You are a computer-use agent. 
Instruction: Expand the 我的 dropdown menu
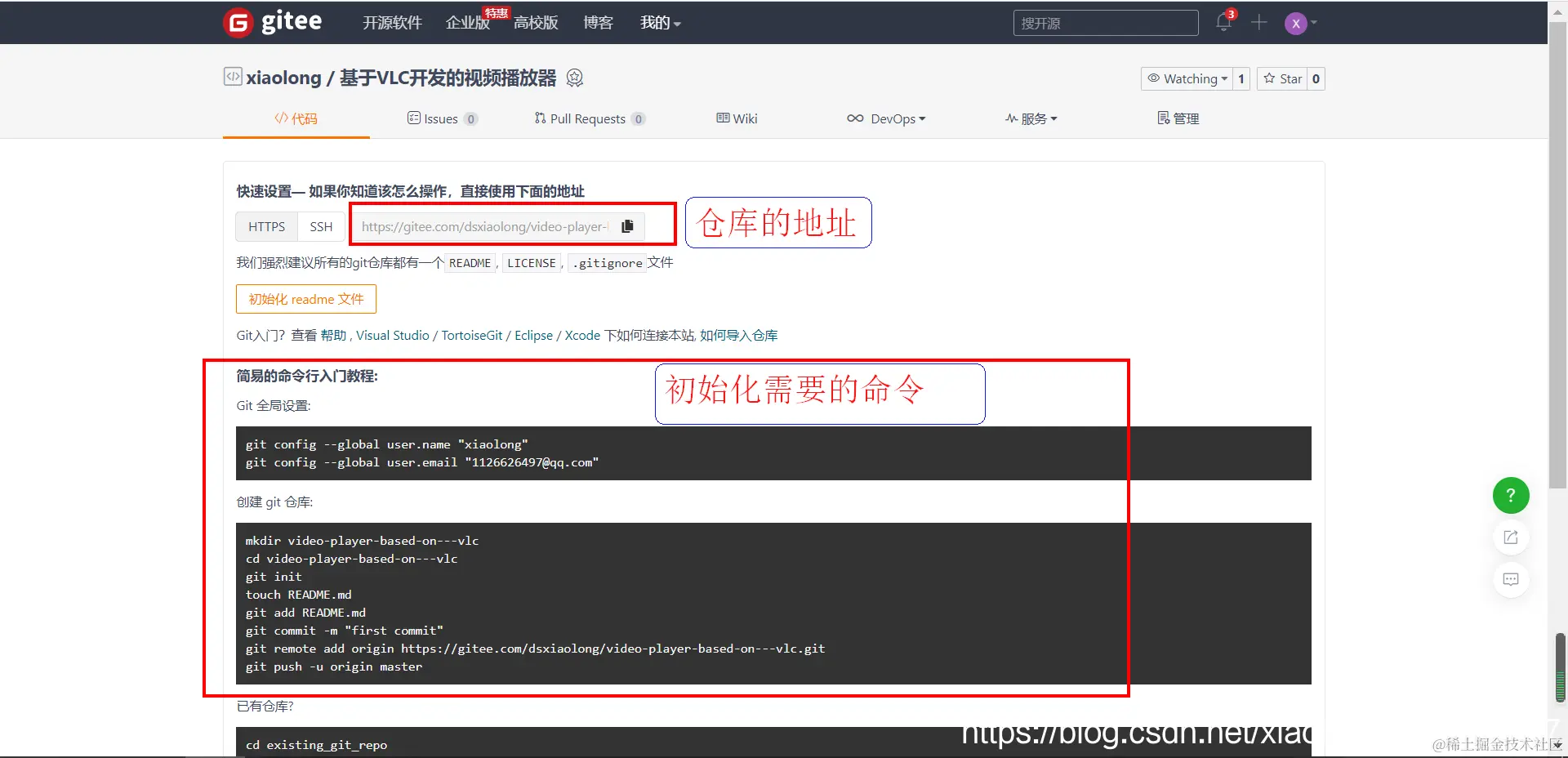[660, 23]
